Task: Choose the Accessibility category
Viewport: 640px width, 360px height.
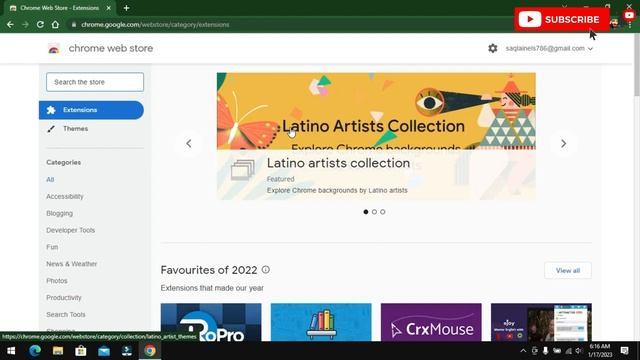Action: 64,196
